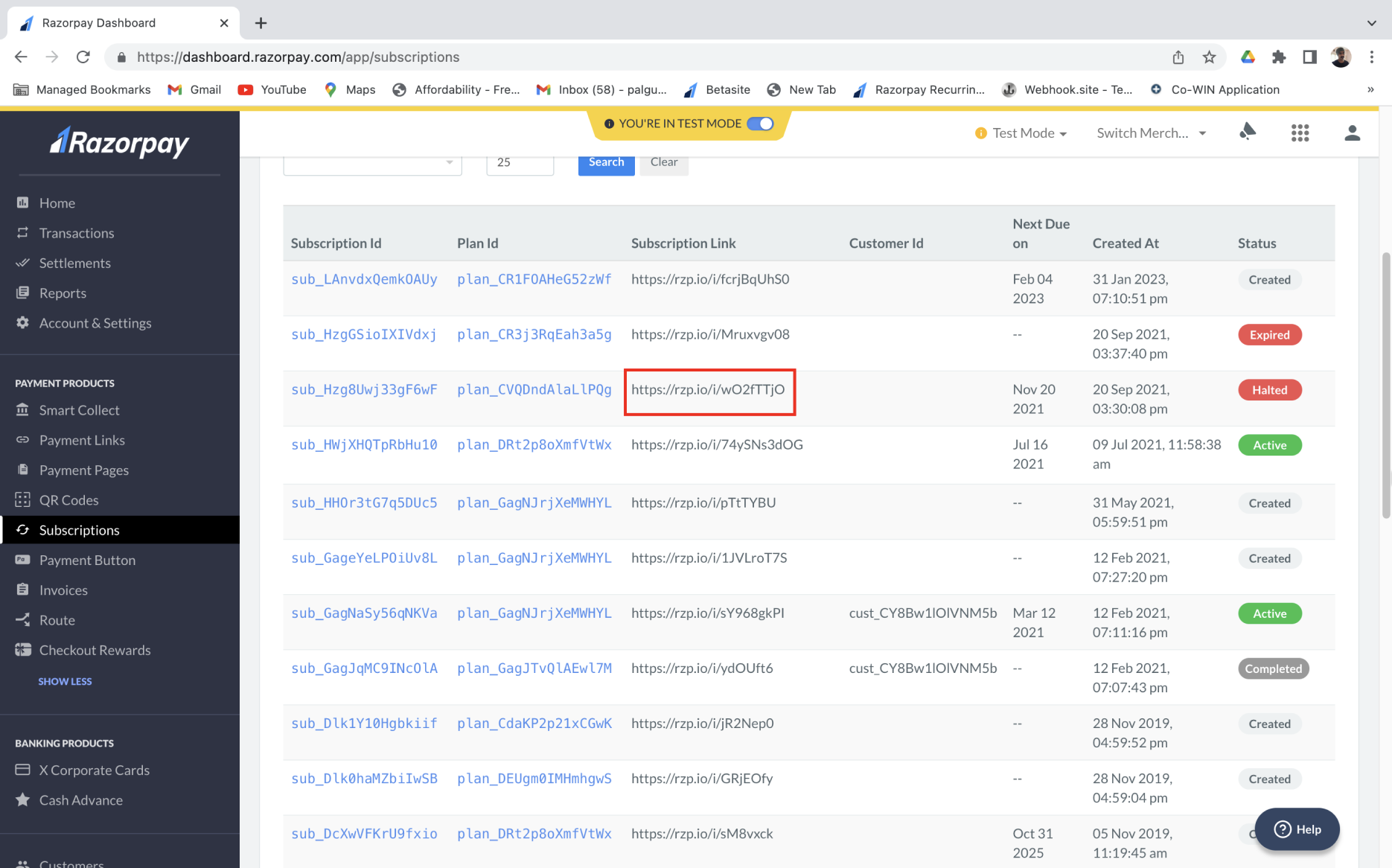Click the Cash Advance star icon
This screenshot has width=1392, height=868.
(23, 800)
